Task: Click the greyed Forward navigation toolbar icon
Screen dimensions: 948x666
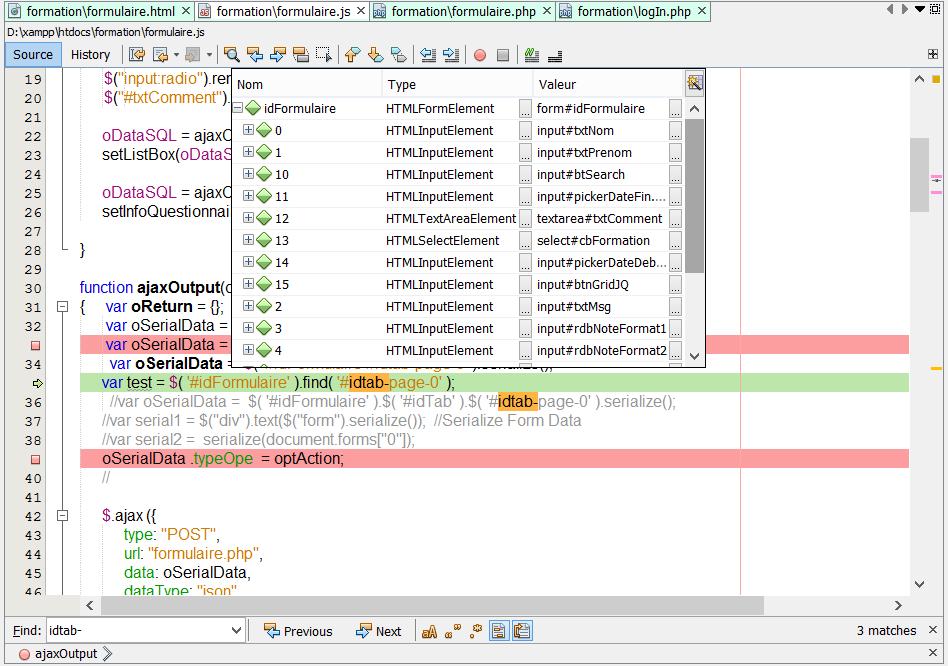Action: pyautogui.click(x=192, y=55)
